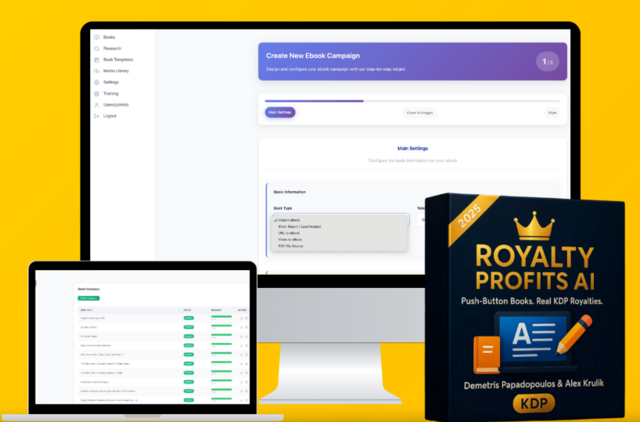
Task: Click edit icon on first campaign row
Action: click(x=240, y=318)
